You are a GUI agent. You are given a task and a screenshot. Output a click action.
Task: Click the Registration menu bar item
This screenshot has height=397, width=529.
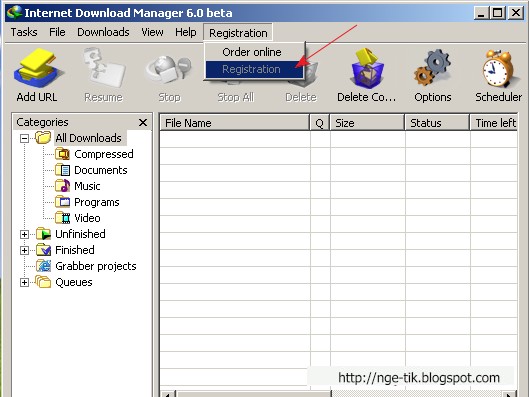(x=238, y=33)
